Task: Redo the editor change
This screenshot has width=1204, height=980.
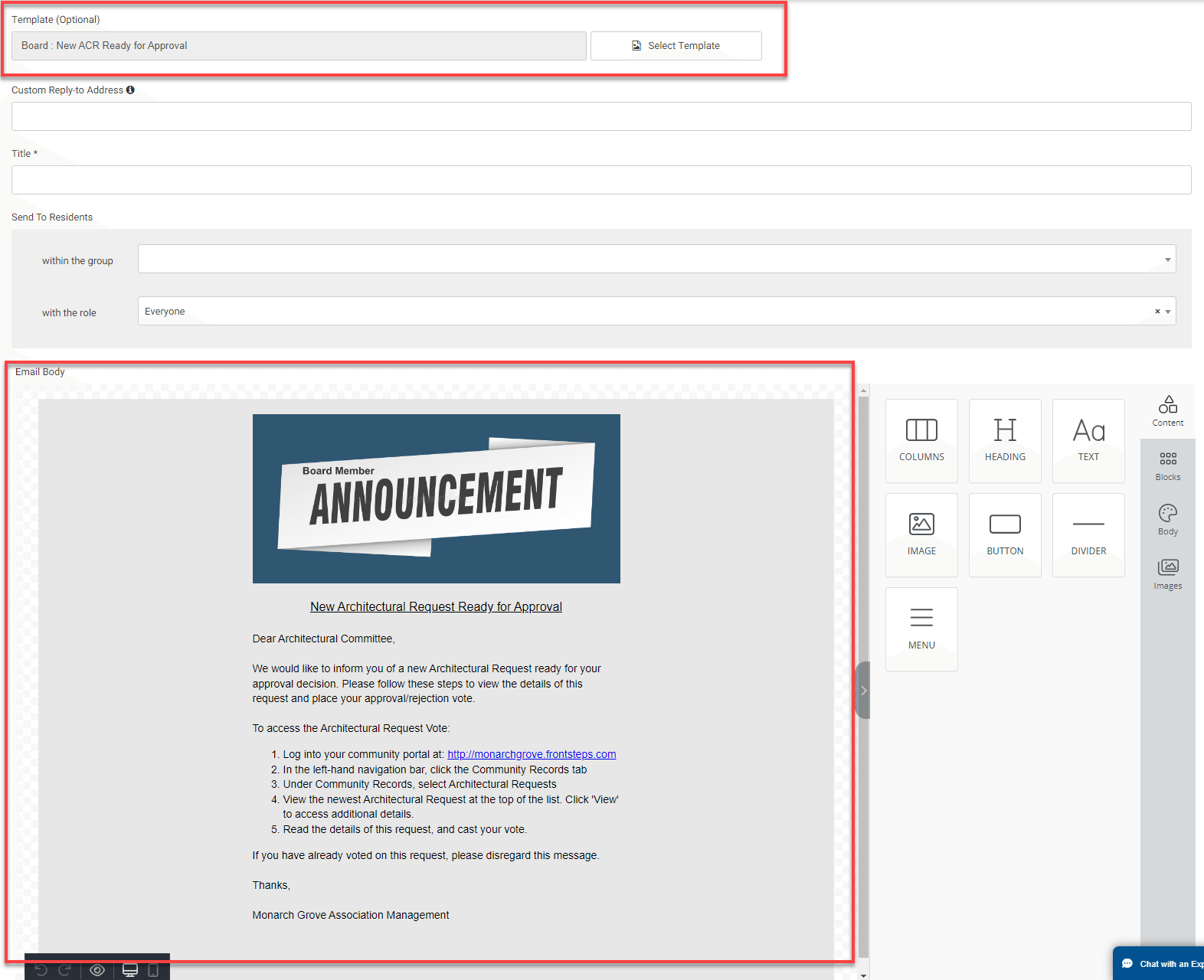Action: coord(65,970)
